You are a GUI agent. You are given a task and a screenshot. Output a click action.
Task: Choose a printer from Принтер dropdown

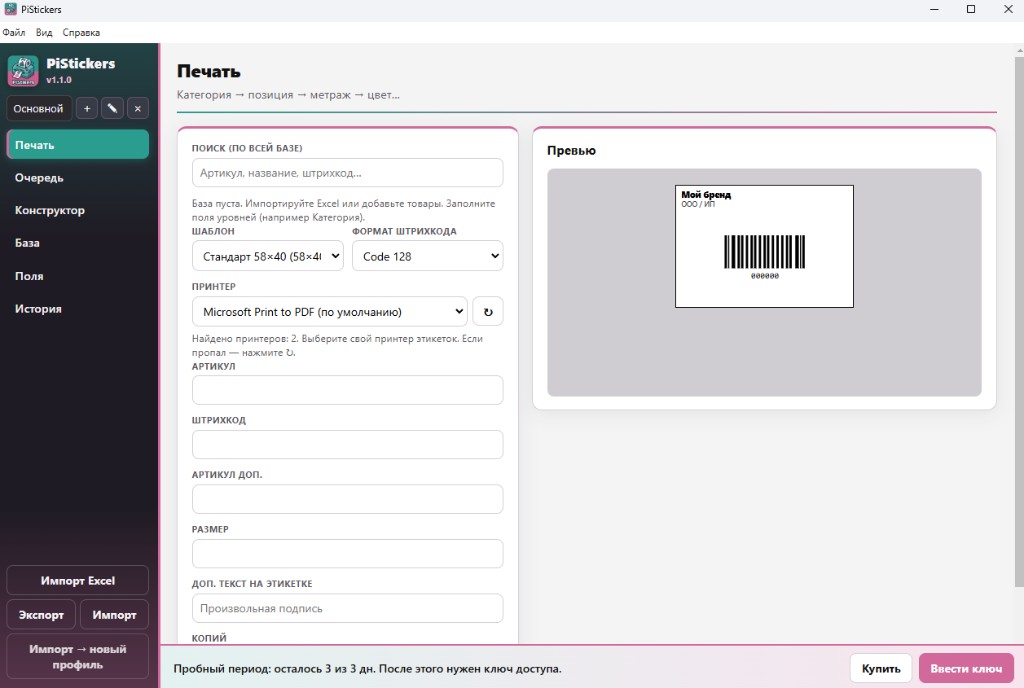click(x=330, y=312)
